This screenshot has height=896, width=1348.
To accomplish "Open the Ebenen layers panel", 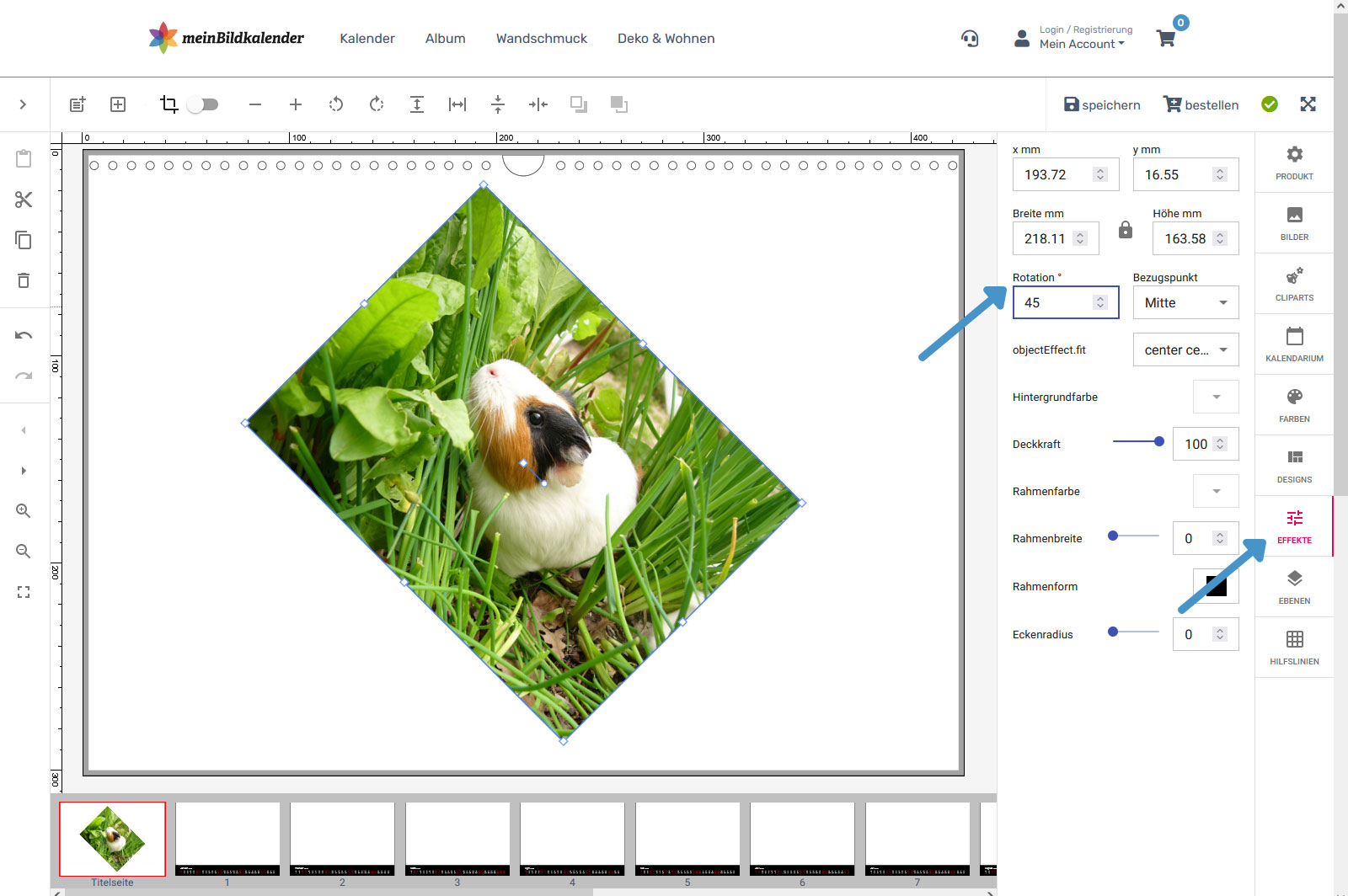I will click(1294, 587).
